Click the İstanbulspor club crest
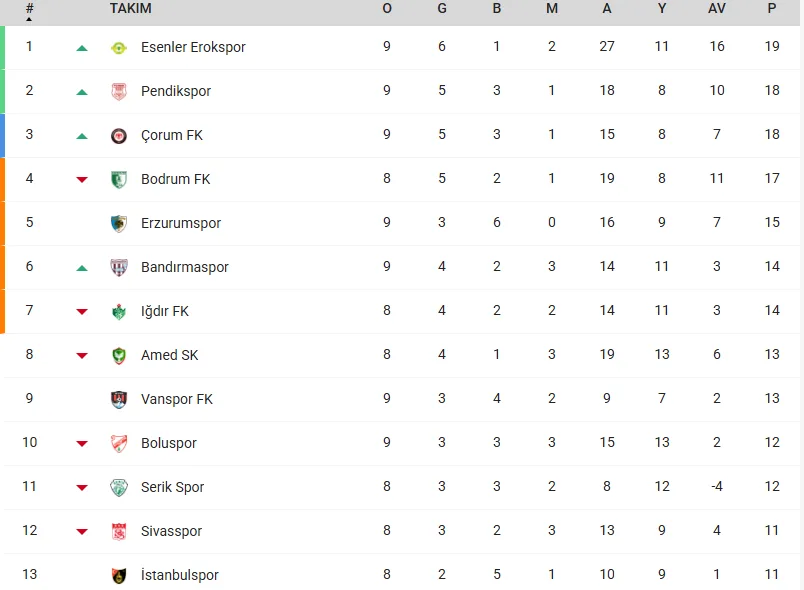The width and height of the screenshot is (804, 590). tap(119, 575)
